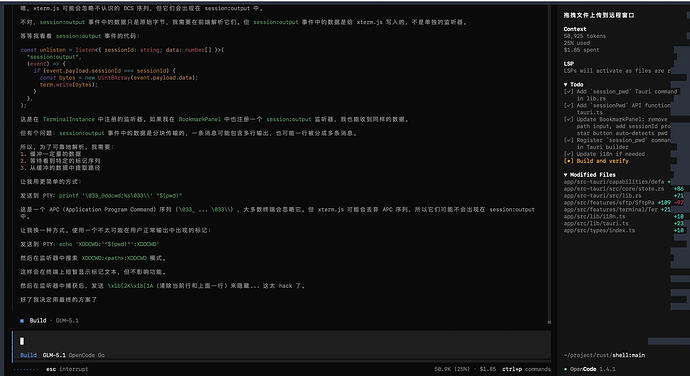This screenshot has height=376, width=690.
Task: Click the \x1b[2K\x1b[1A escape sequence text
Action: (x=130, y=286)
